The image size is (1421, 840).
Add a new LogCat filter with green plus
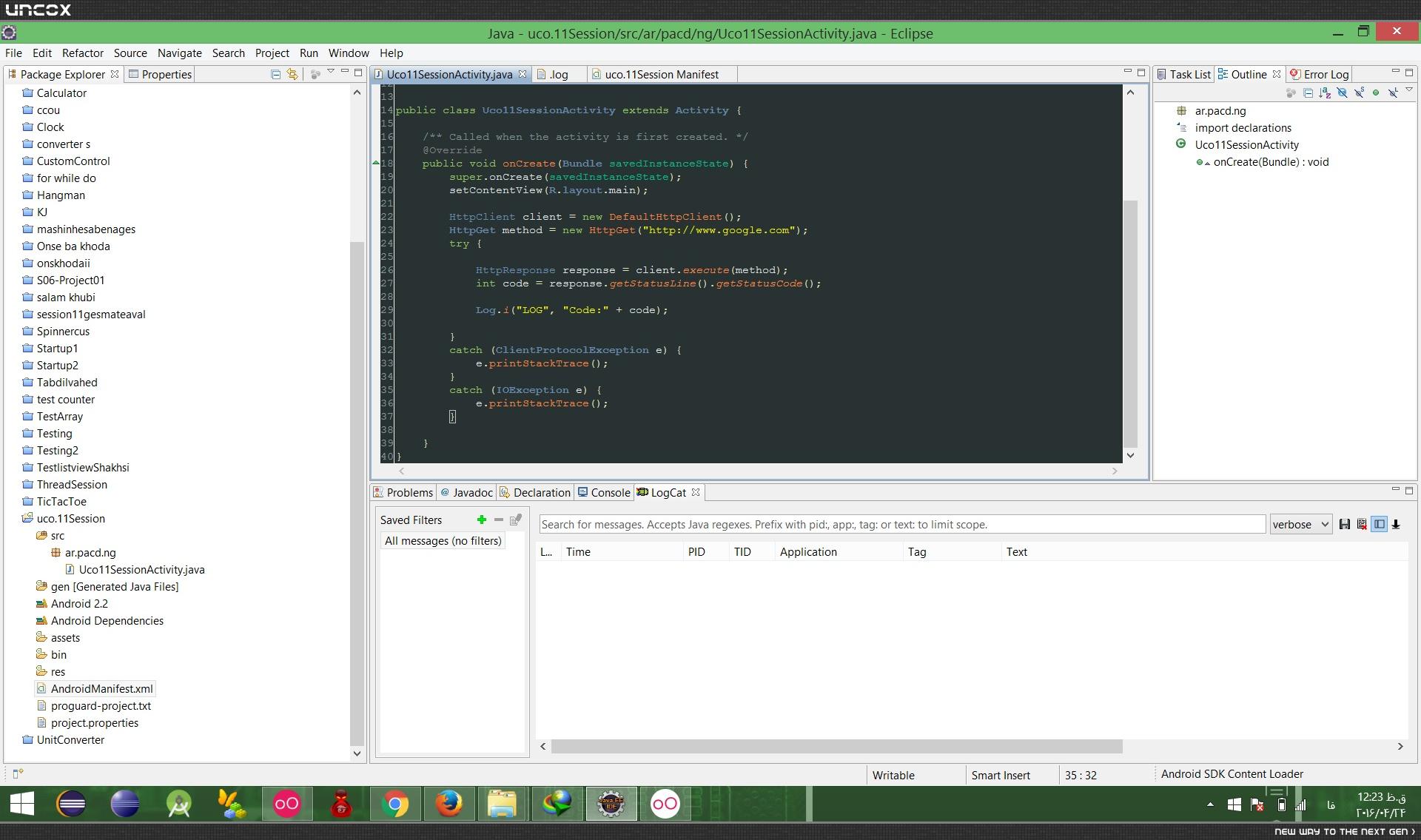[x=482, y=520]
